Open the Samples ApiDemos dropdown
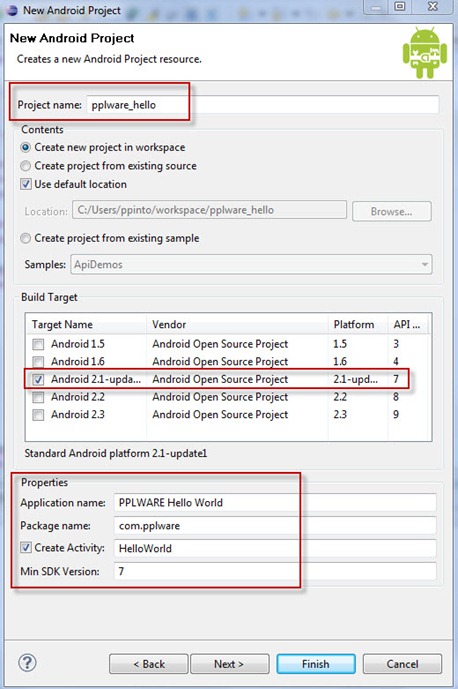This screenshot has width=458, height=689. click(251, 265)
